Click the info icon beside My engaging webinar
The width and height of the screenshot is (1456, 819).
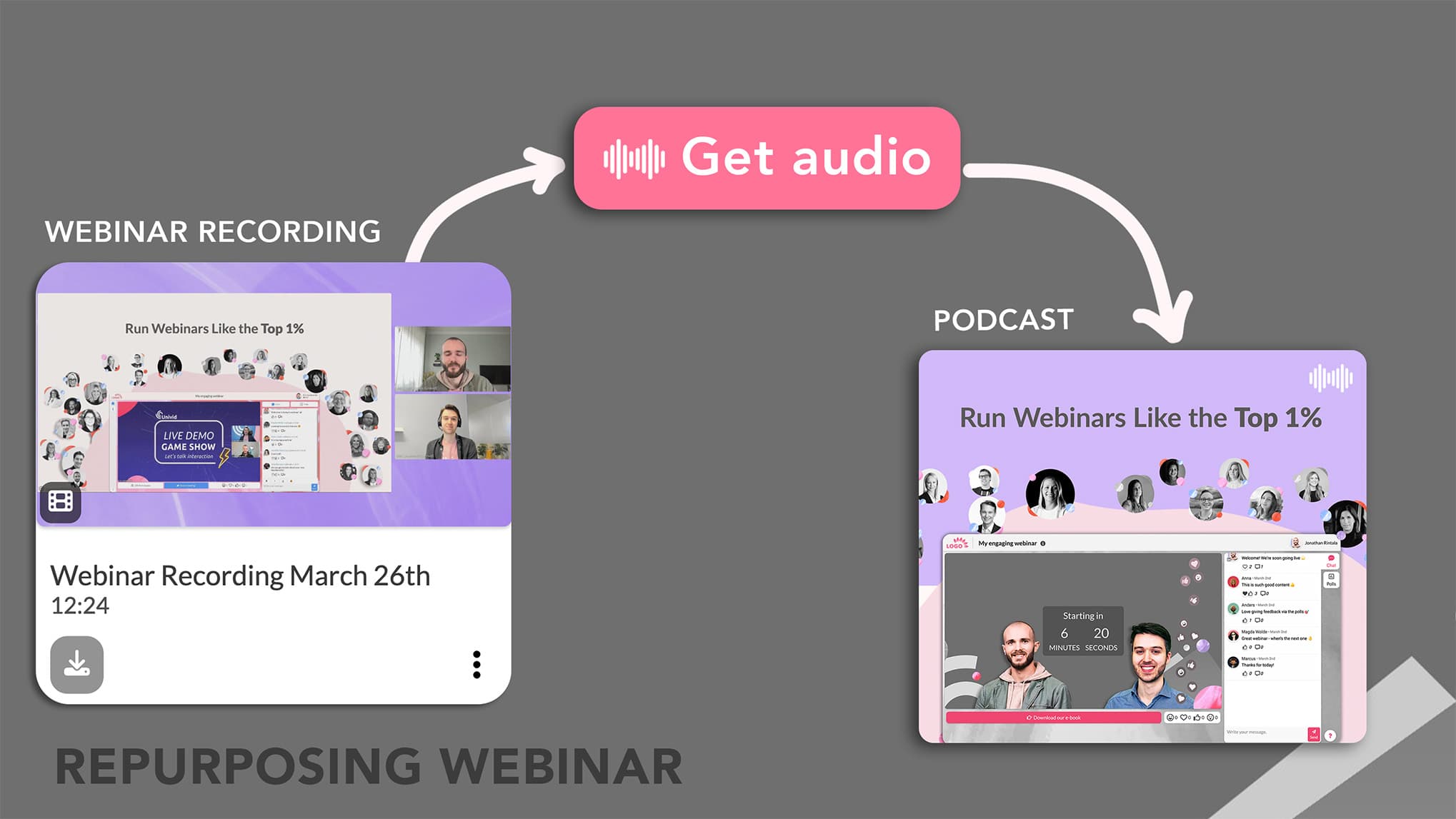pyautogui.click(x=1043, y=543)
